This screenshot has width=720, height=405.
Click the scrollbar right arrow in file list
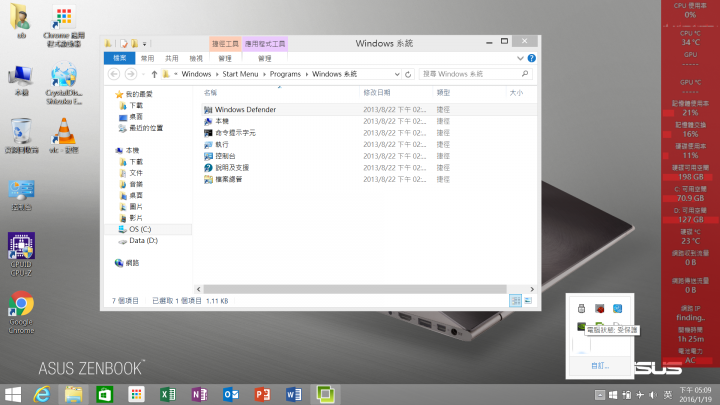click(x=532, y=289)
